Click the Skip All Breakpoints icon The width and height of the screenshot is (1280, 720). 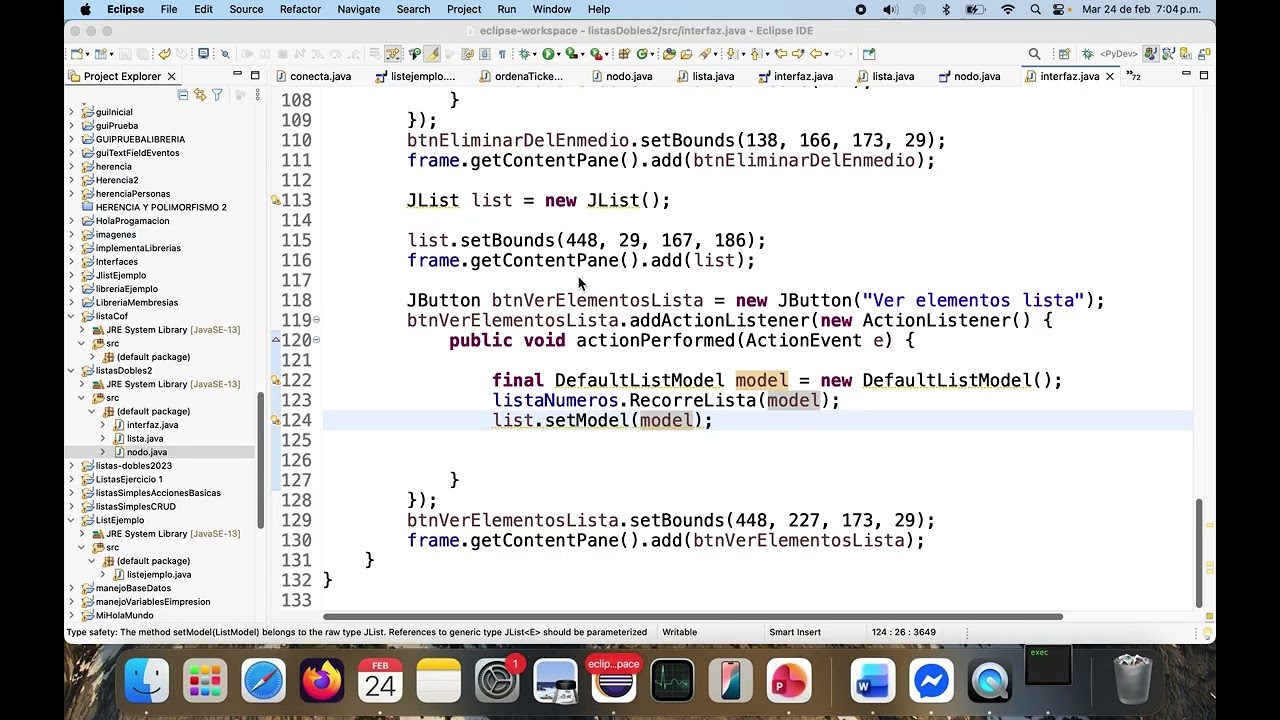(225, 53)
